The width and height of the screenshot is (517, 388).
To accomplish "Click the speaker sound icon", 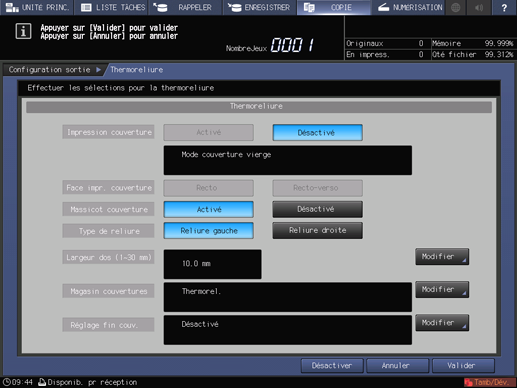I will 479,7.
